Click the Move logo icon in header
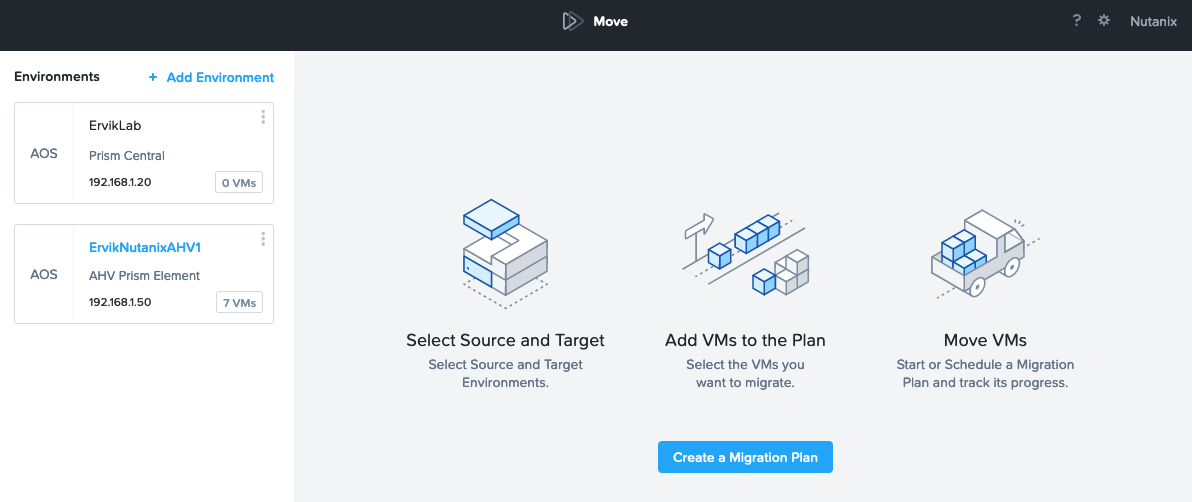 [572, 21]
